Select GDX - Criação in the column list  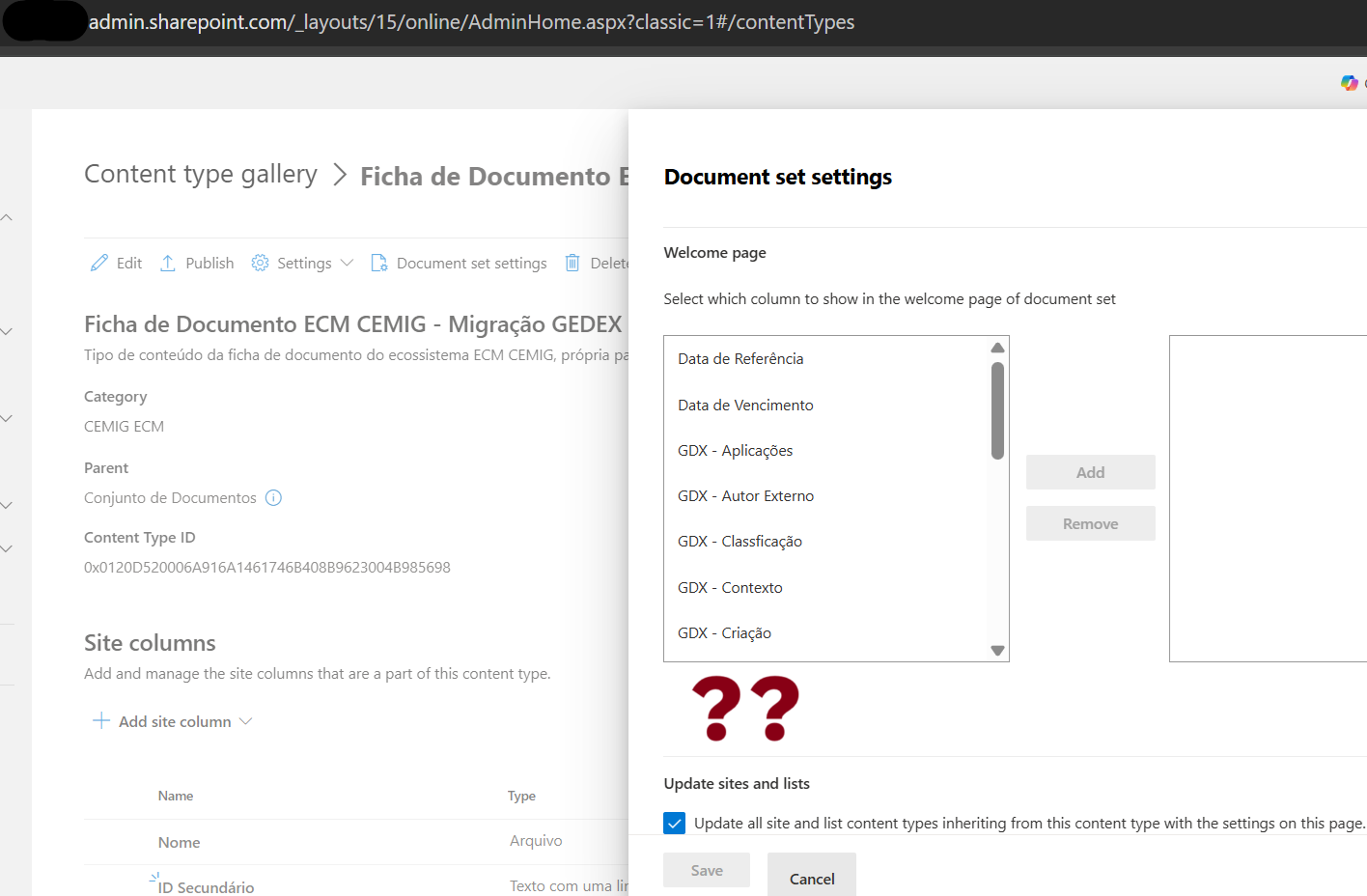[x=724, y=633]
